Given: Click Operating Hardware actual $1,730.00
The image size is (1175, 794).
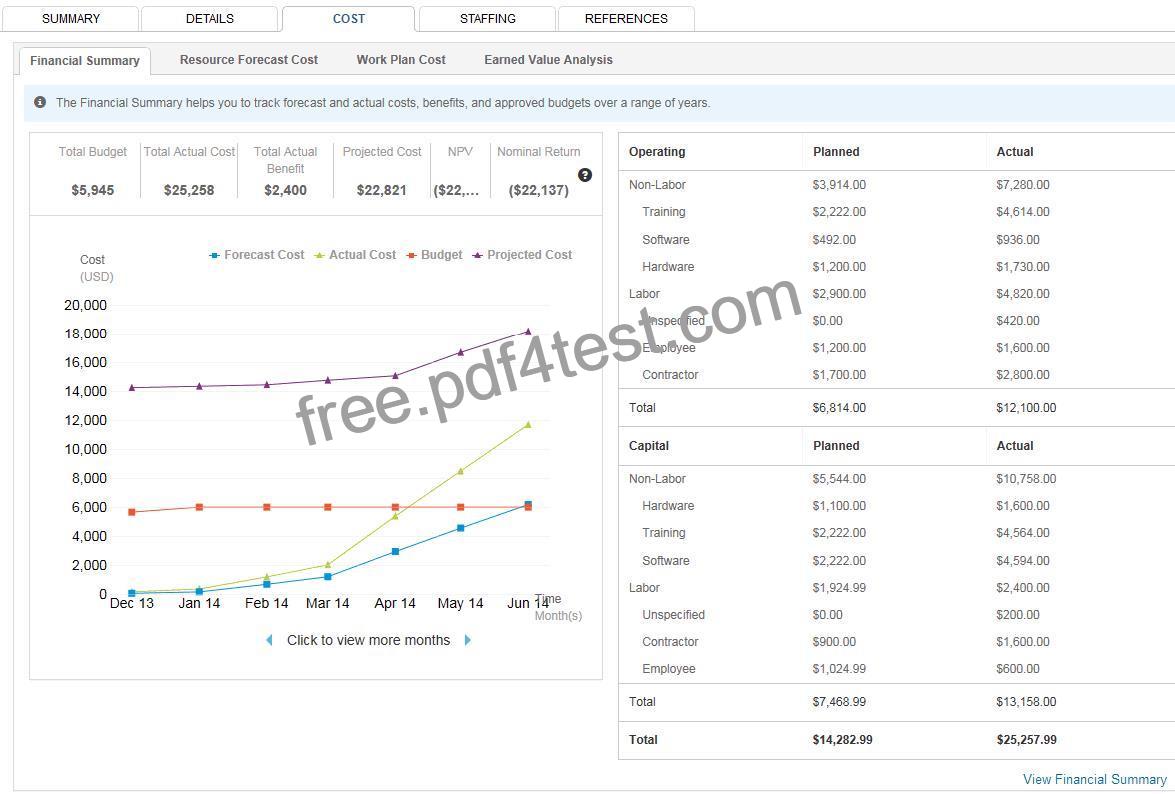Looking at the screenshot, I should click(x=1023, y=267).
